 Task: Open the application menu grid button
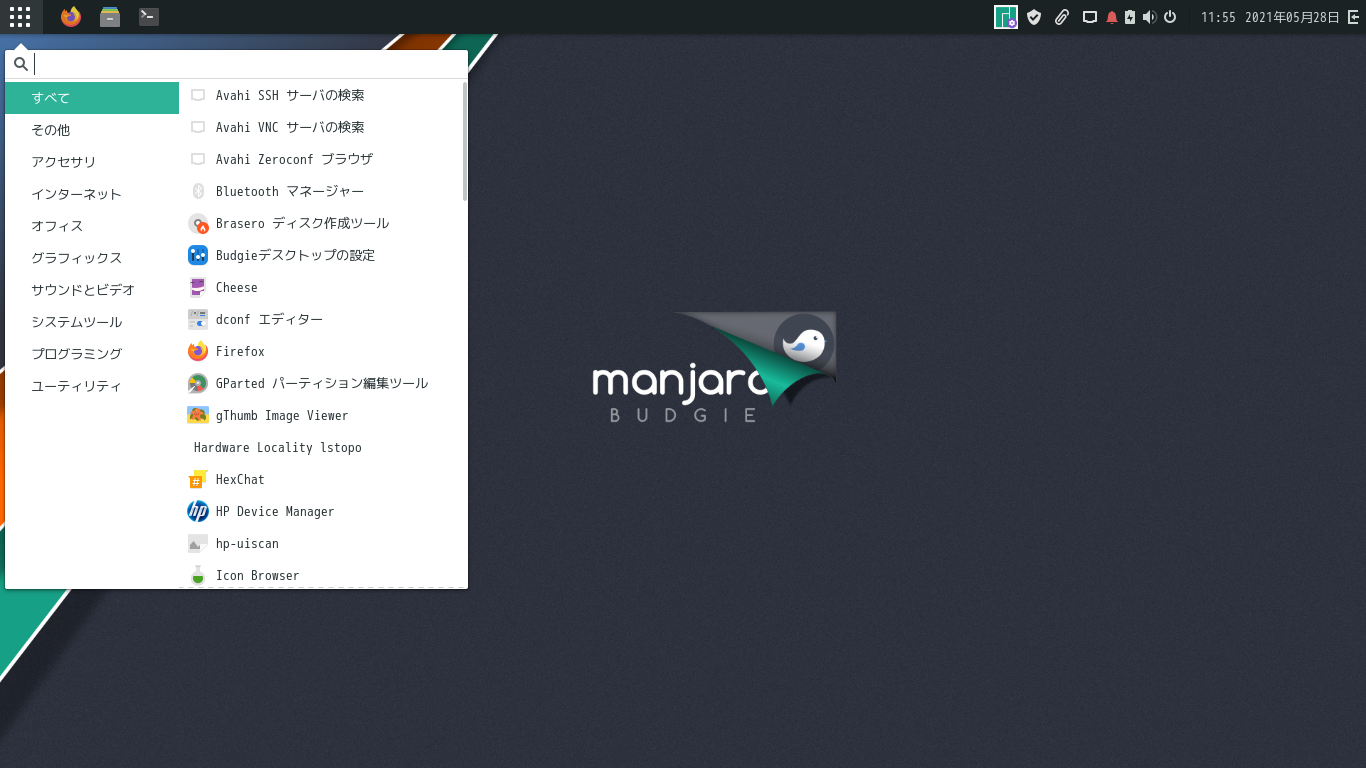tap(20, 17)
